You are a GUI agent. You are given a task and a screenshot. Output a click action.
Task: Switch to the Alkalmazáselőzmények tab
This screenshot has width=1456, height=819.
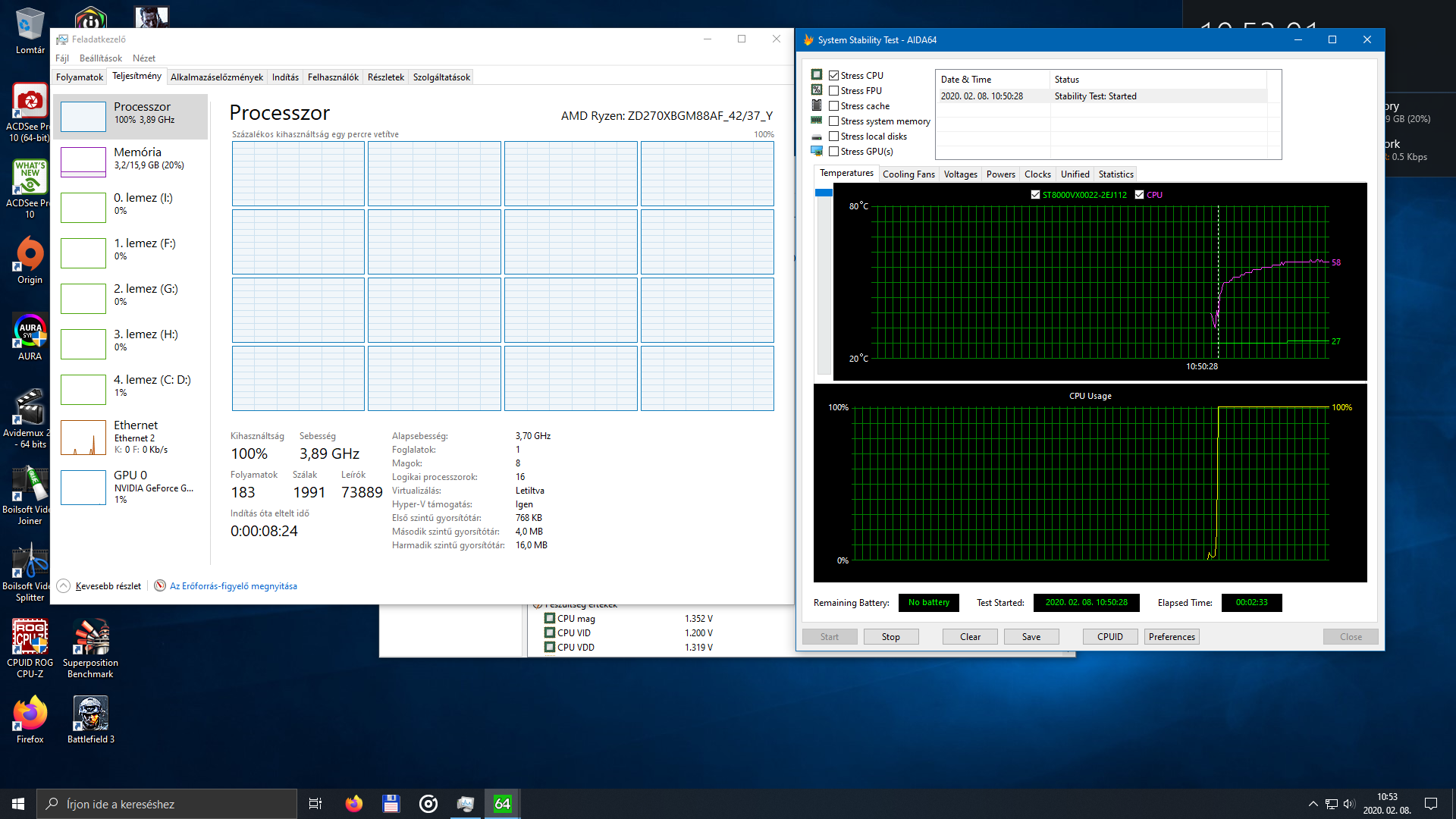click(217, 77)
